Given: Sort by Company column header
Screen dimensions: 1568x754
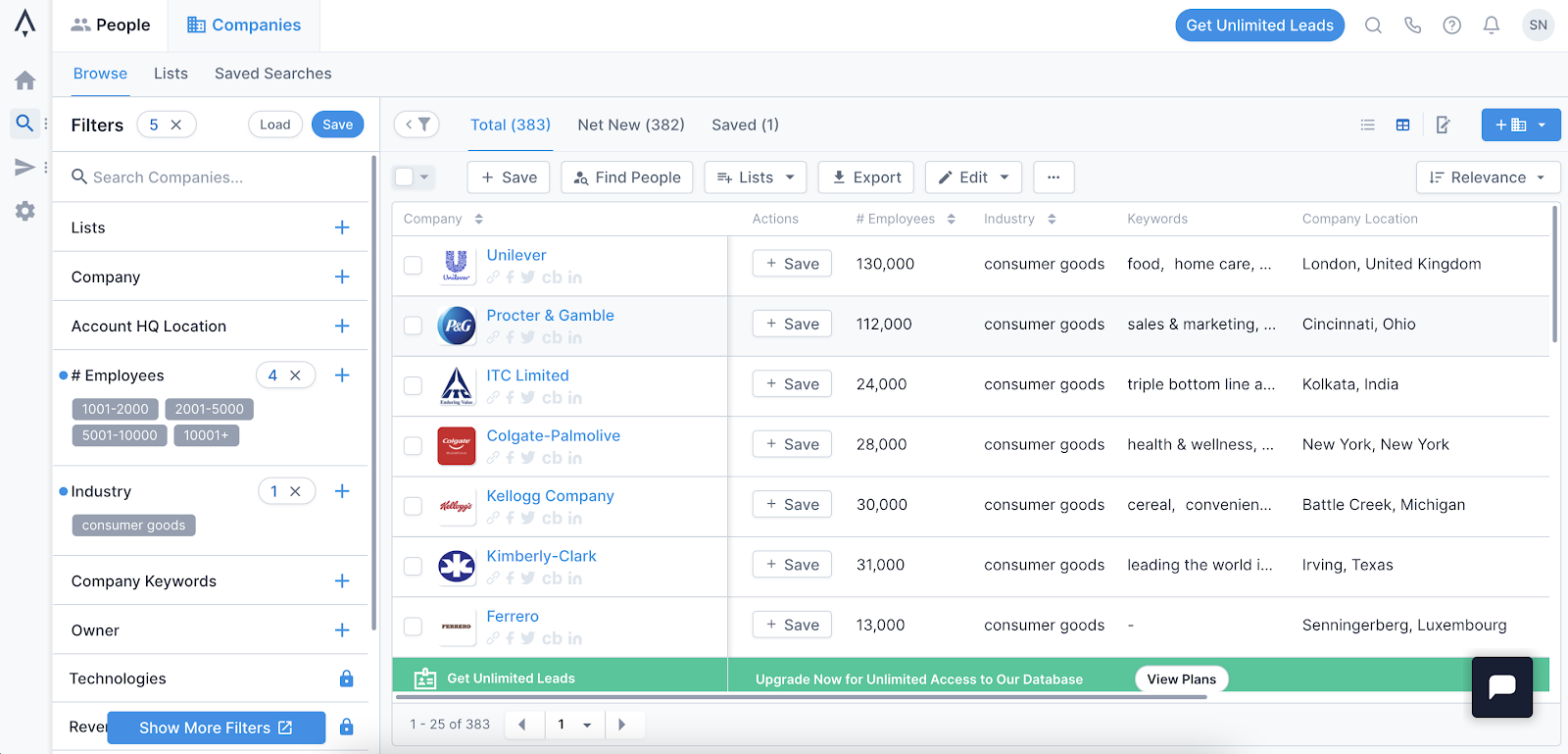Looking at the screenshot, I should point(443,219).
